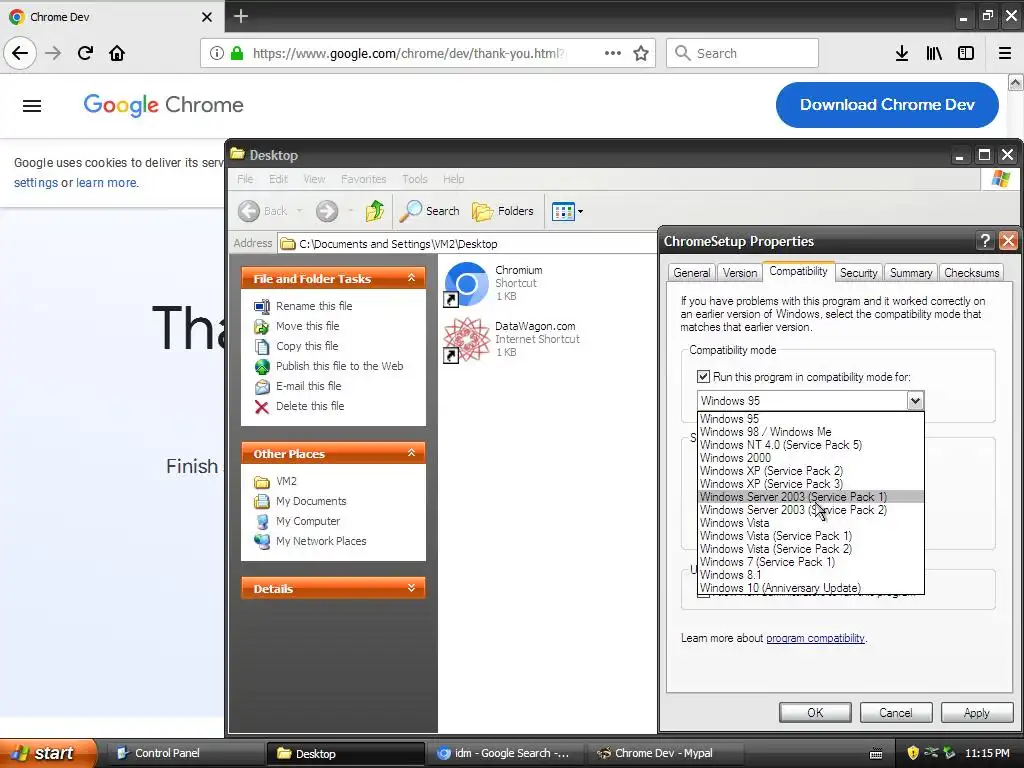Choose plain Windows Vista option
The height and width of the screenshot is (768, 1024).
pos(810,523)
